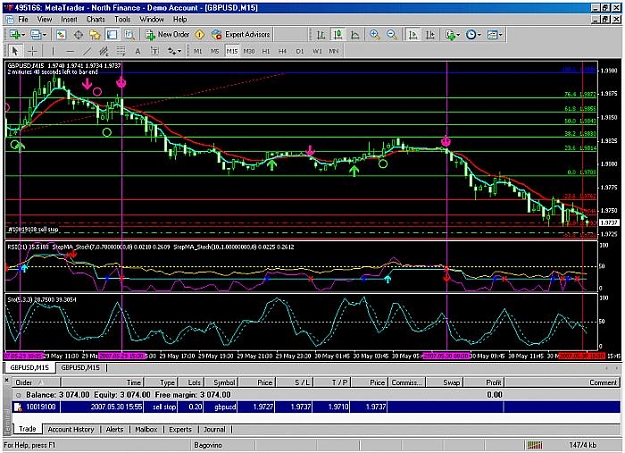
Task: Toggle the Chart Shift icon
Action: [430, 35]
